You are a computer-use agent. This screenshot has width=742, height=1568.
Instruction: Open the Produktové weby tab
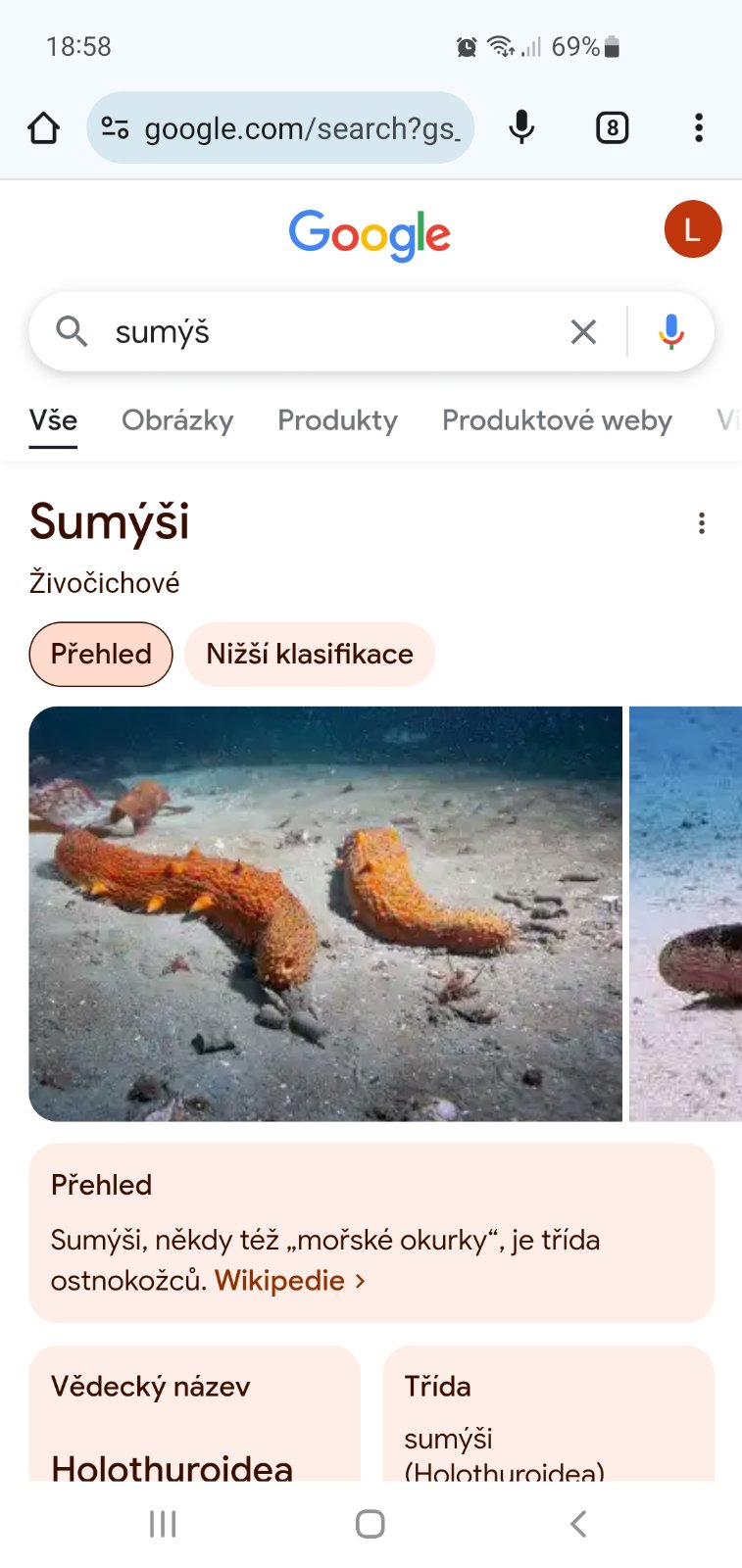tap(557, 420)
